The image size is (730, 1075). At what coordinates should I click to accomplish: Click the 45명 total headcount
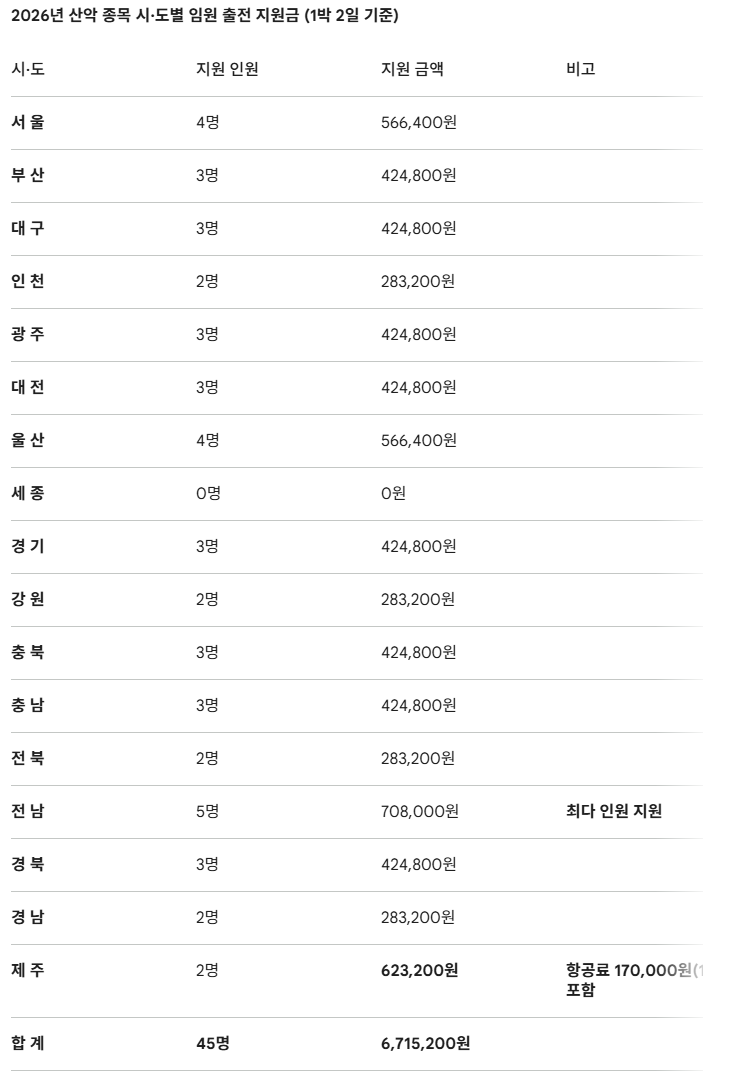click(213, 1043)
